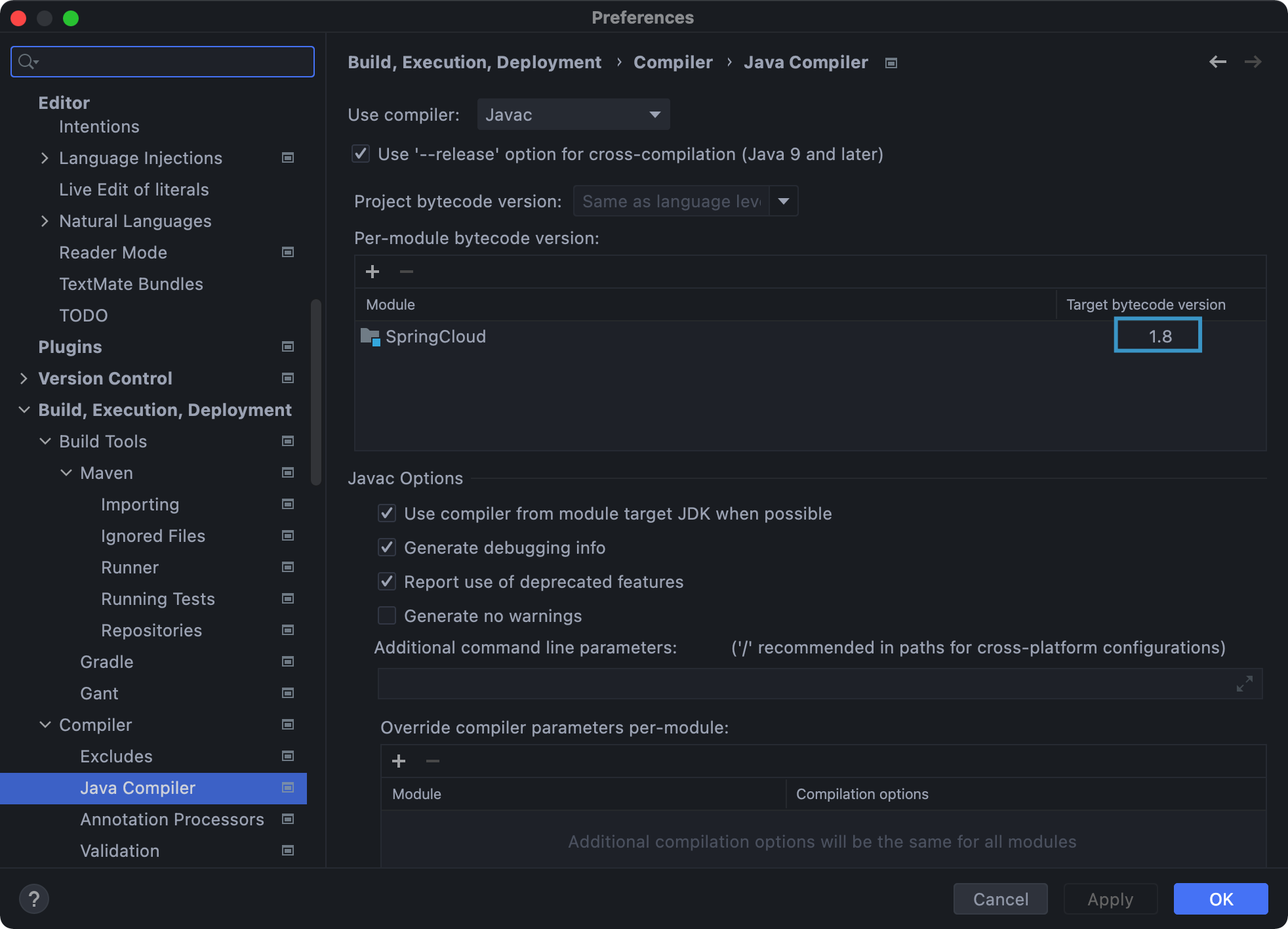Select Annotation Processors in settings tree
1288x929 pixels.
(172, 819)
